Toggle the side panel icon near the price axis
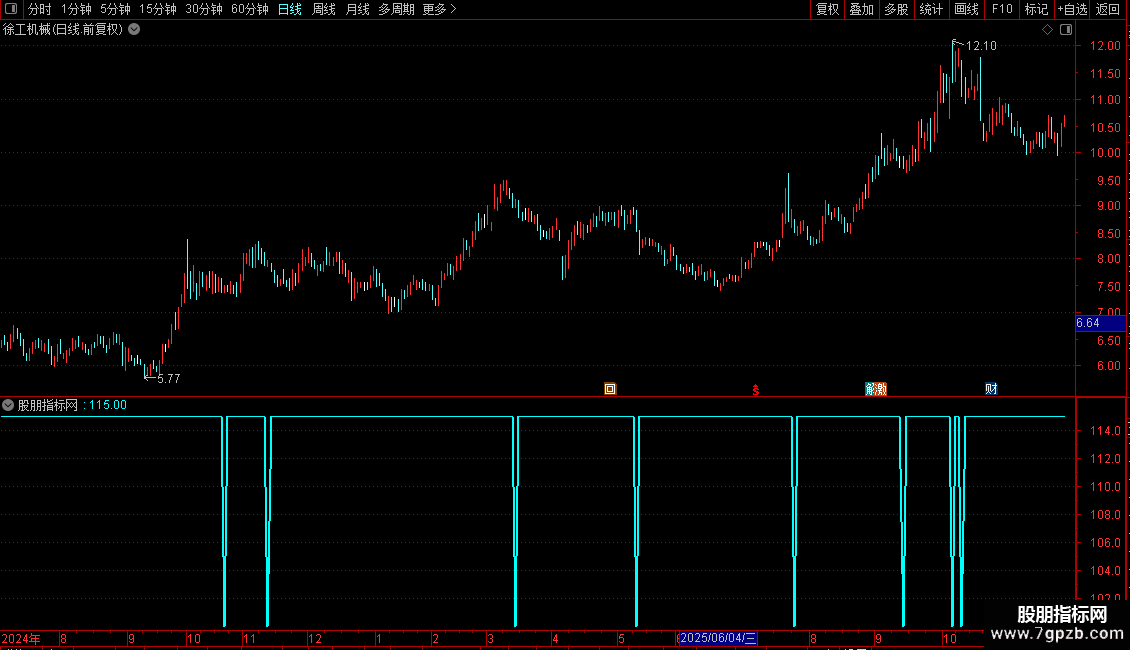1130x650 pixels. point(1066,30)
